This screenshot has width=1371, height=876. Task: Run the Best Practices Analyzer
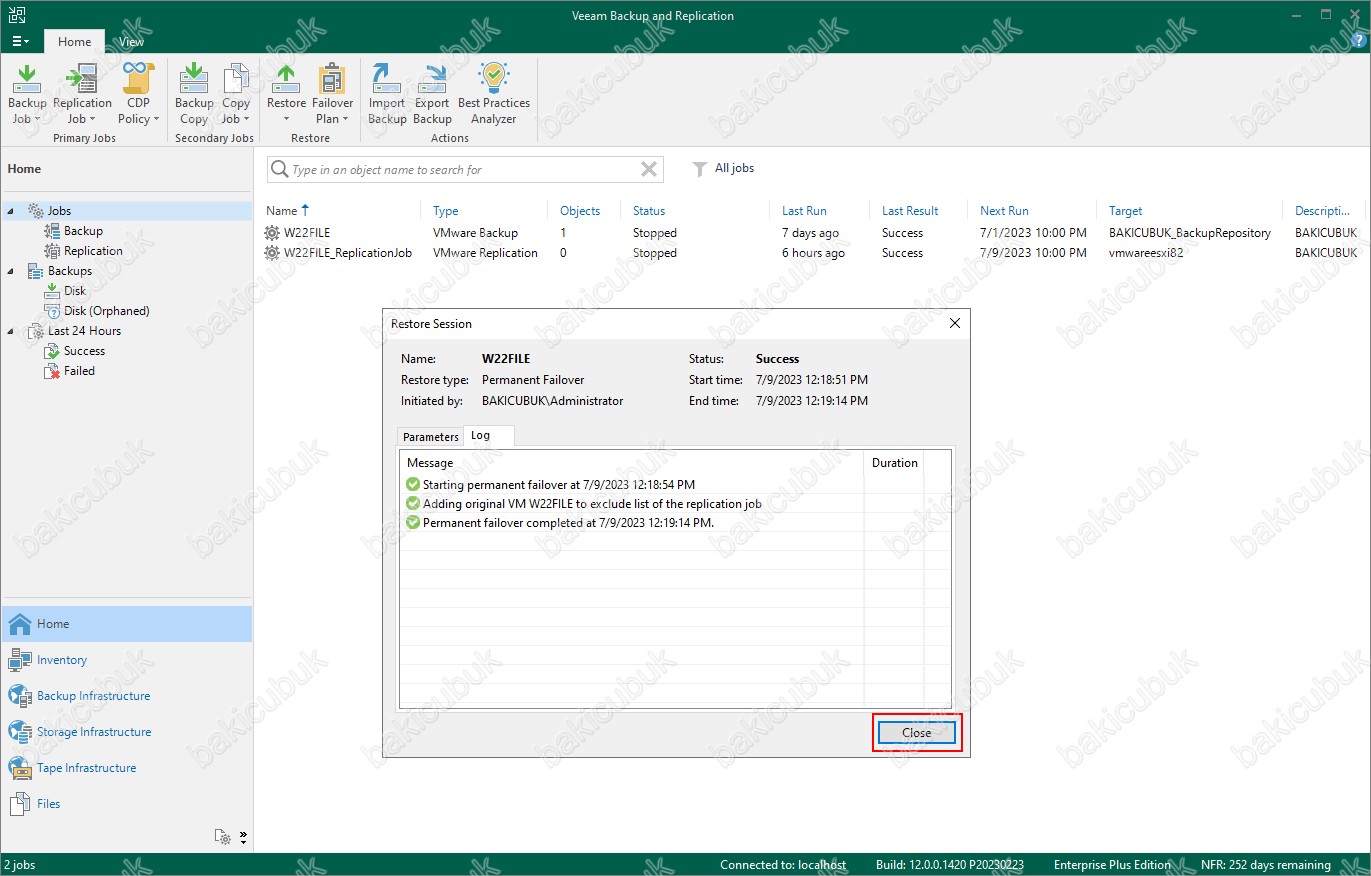494,94
